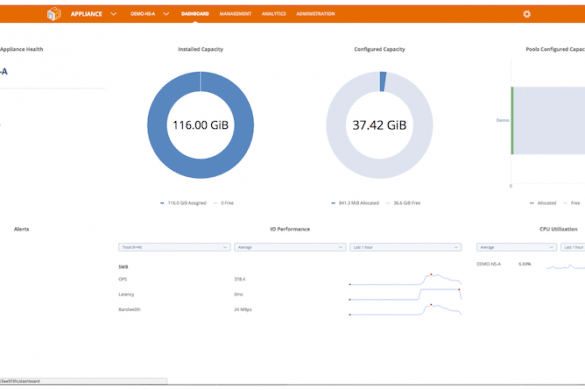Toggle the 0 Free legend entry
585x390 pixels.
click(224, 203)
